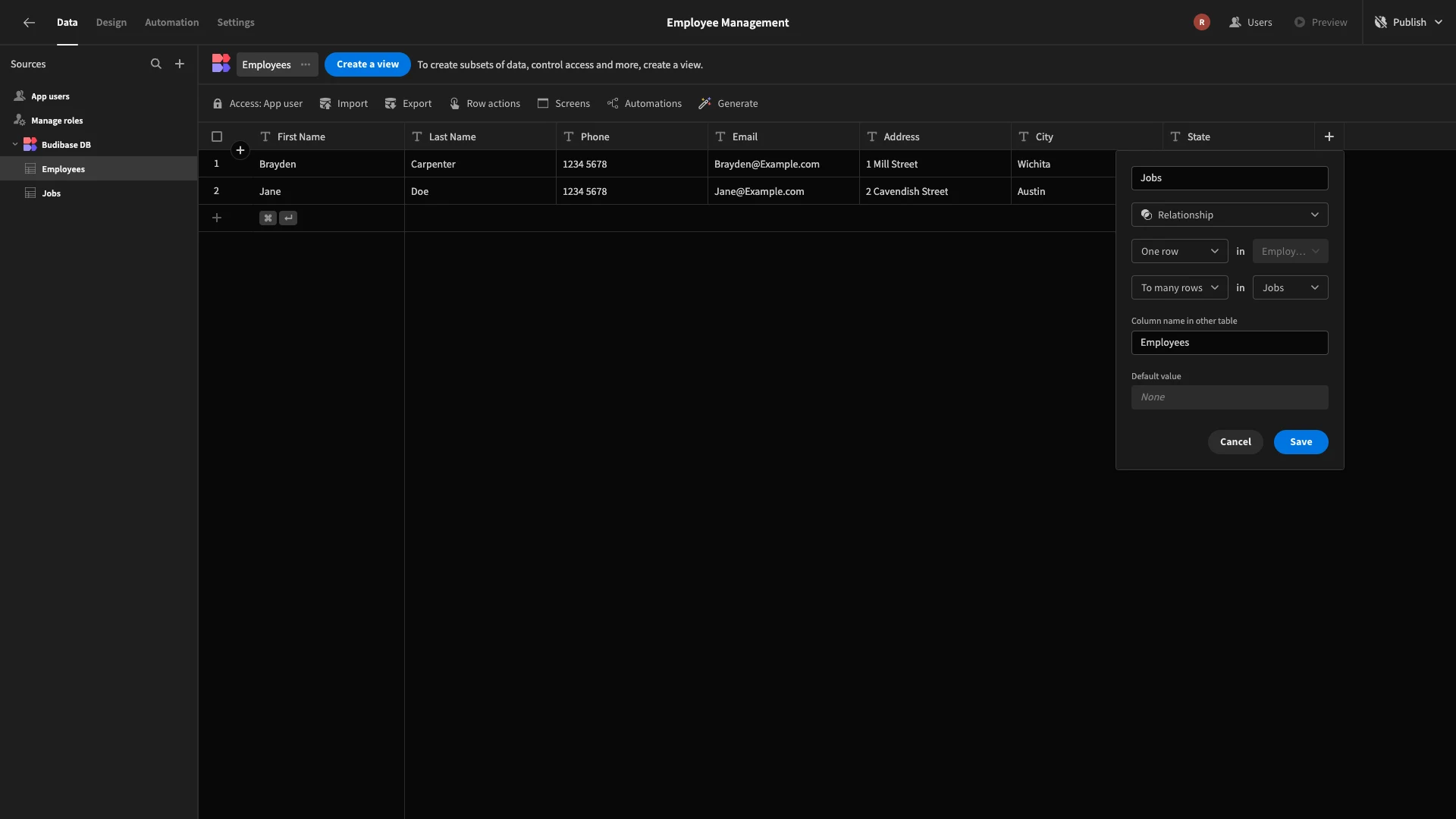Click the Jane@Example.com email cell
1456x819 pixels.
(x=783, y=191)
